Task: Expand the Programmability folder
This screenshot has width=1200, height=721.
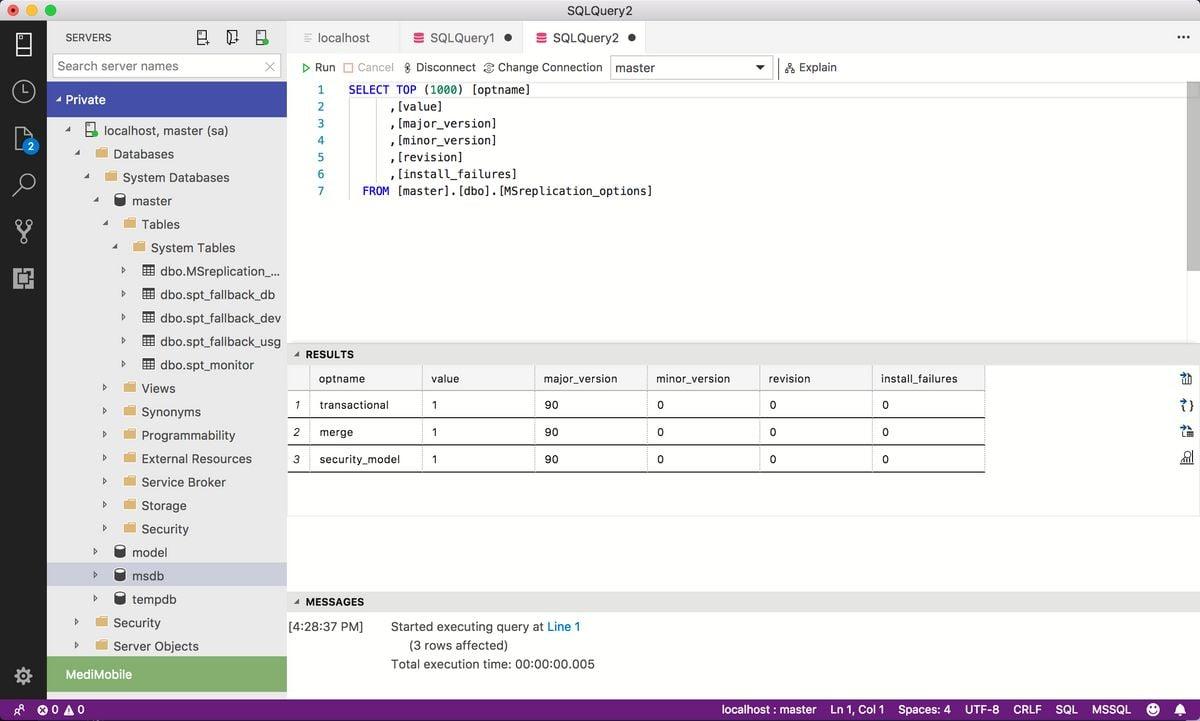Action: tap(105, 435)
